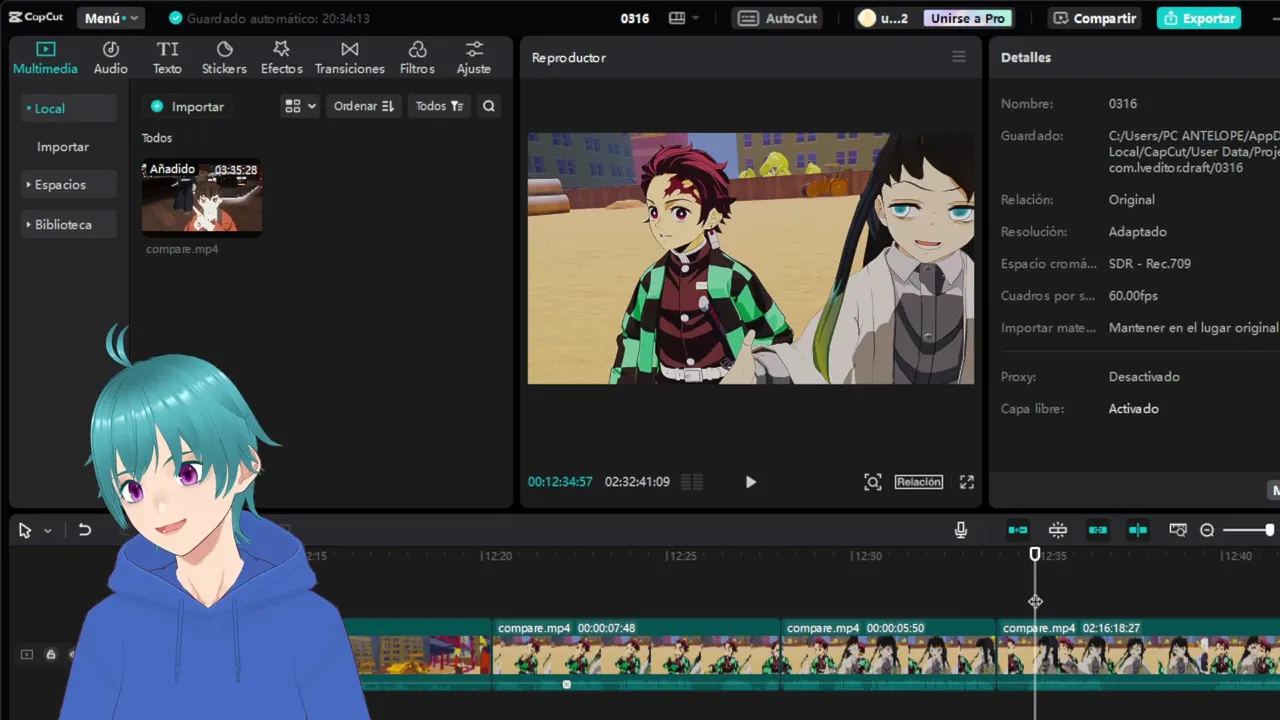Select the compare.mp4 clip 00:00:05:50
This screenshot has height=720, width=1280.
(889, 654)
